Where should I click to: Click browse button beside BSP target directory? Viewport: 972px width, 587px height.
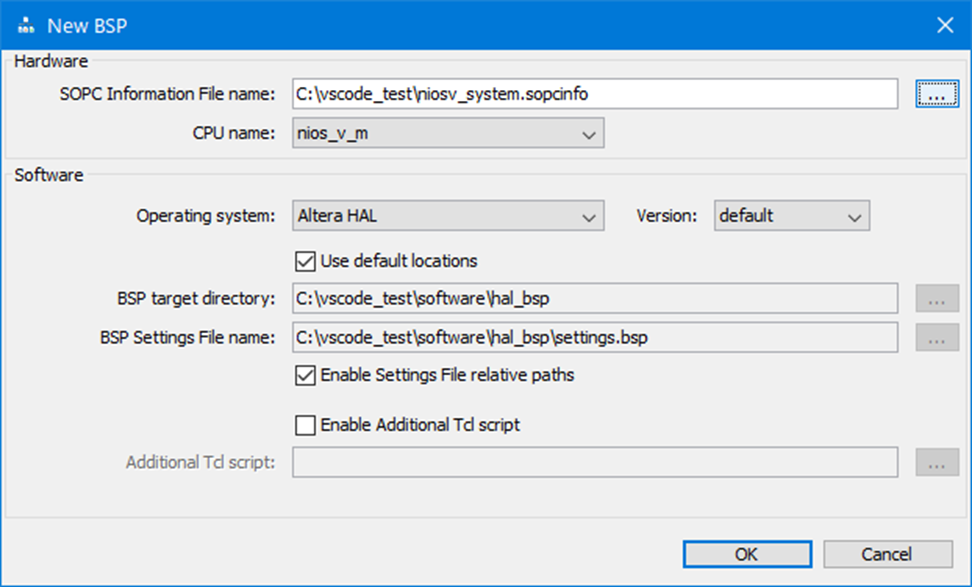point(936,298)
